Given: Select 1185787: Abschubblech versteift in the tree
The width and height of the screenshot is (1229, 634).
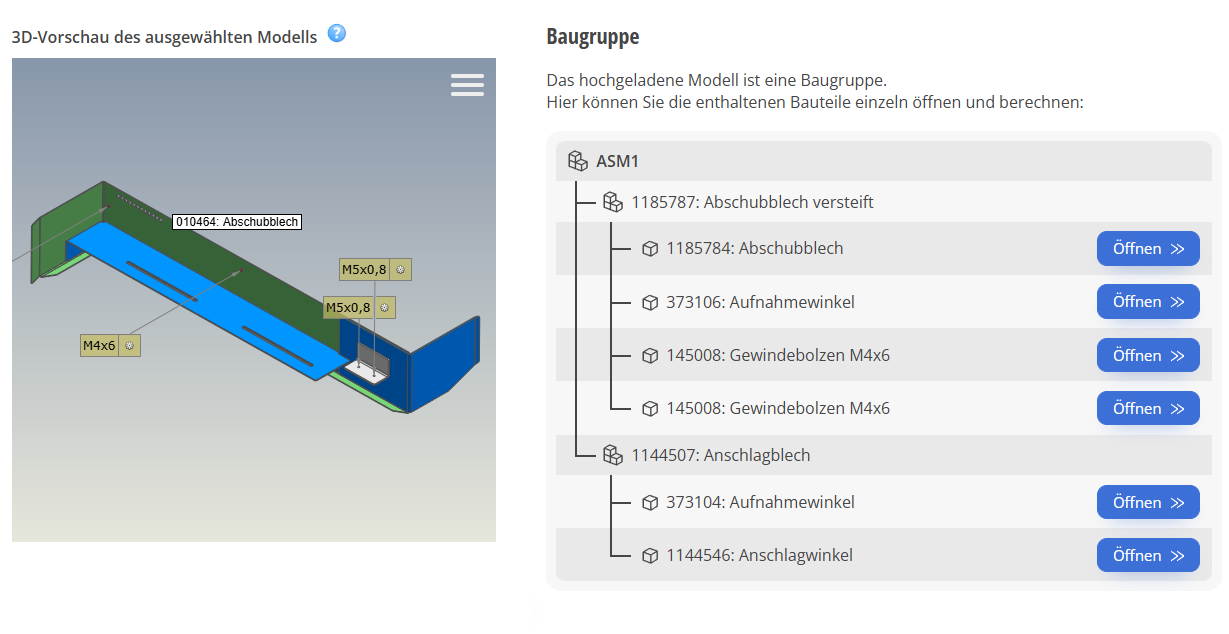Looking at the screenshot, I should pos(752,202).
